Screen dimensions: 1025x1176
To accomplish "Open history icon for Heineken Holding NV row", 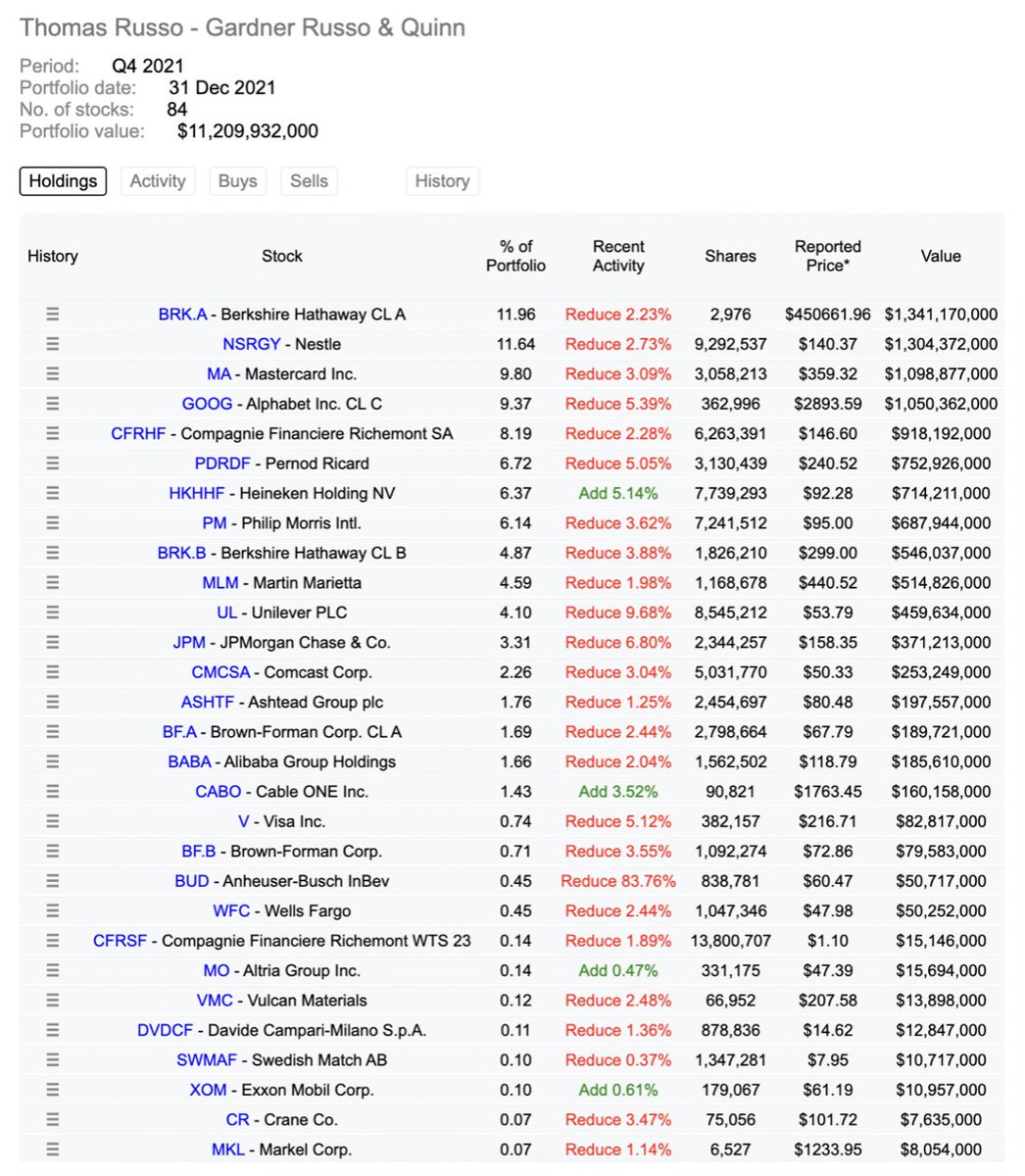I will [x=53, y=493].
